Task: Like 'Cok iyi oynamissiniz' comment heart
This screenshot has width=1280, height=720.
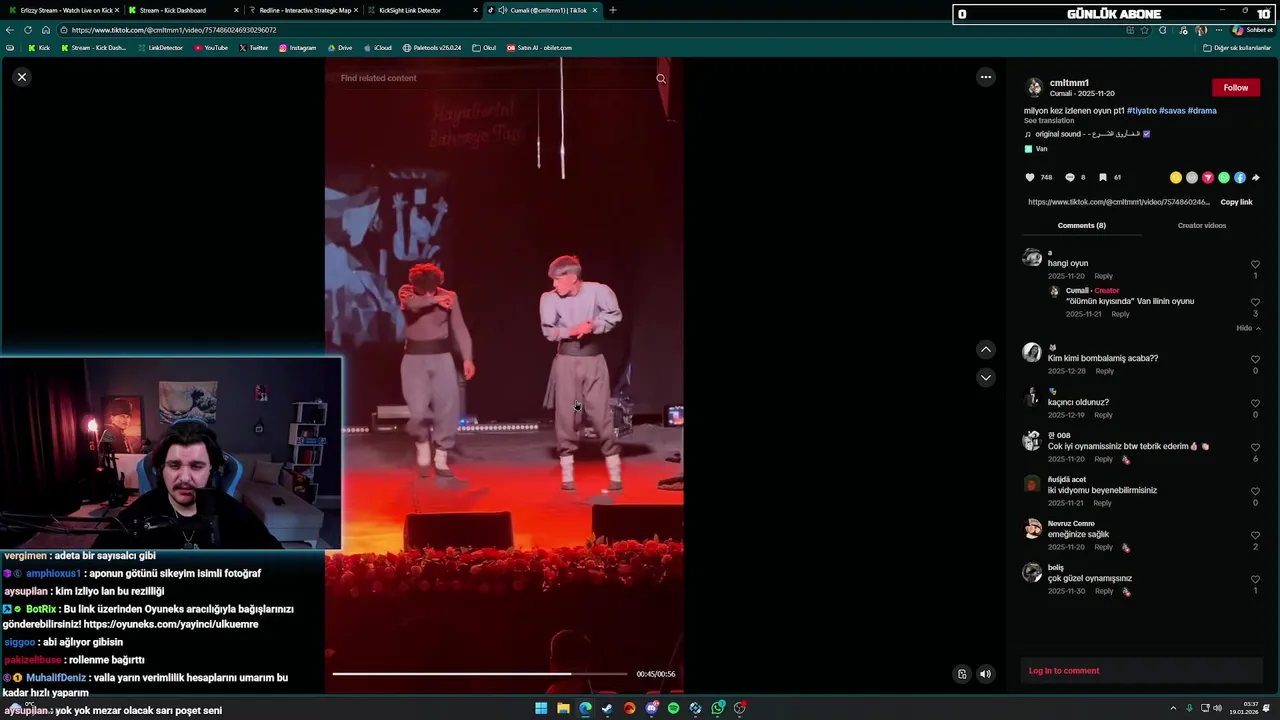Action: pyautogui.click(x=1255, y=447)
